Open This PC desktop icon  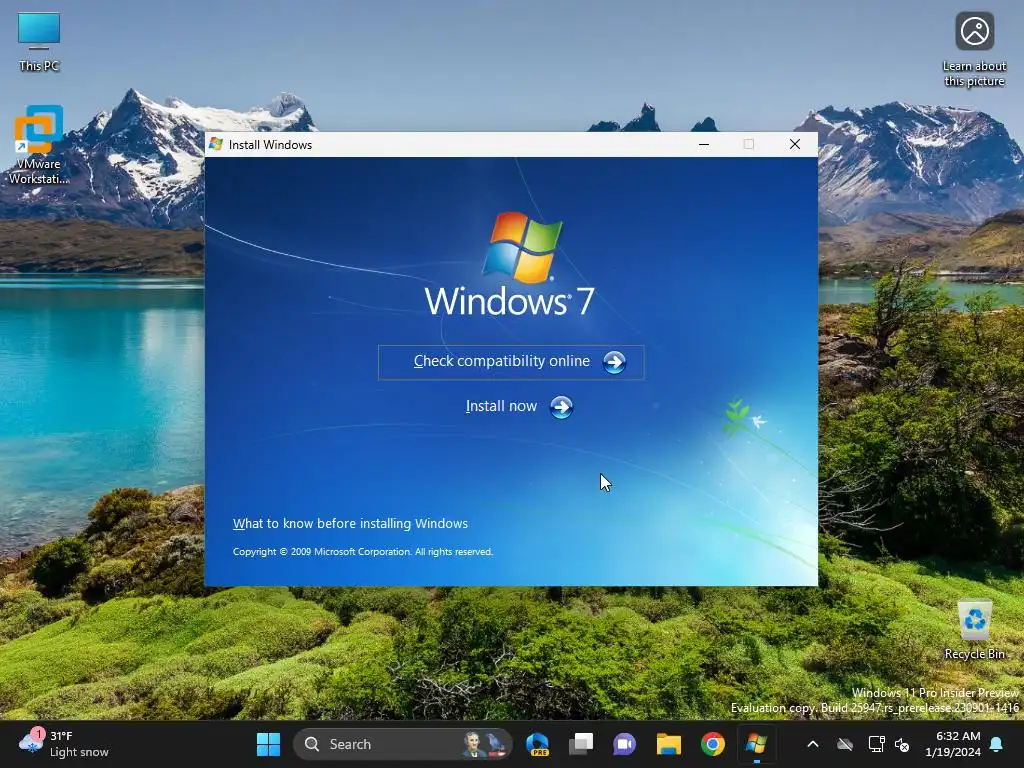[x=39, y=42]
